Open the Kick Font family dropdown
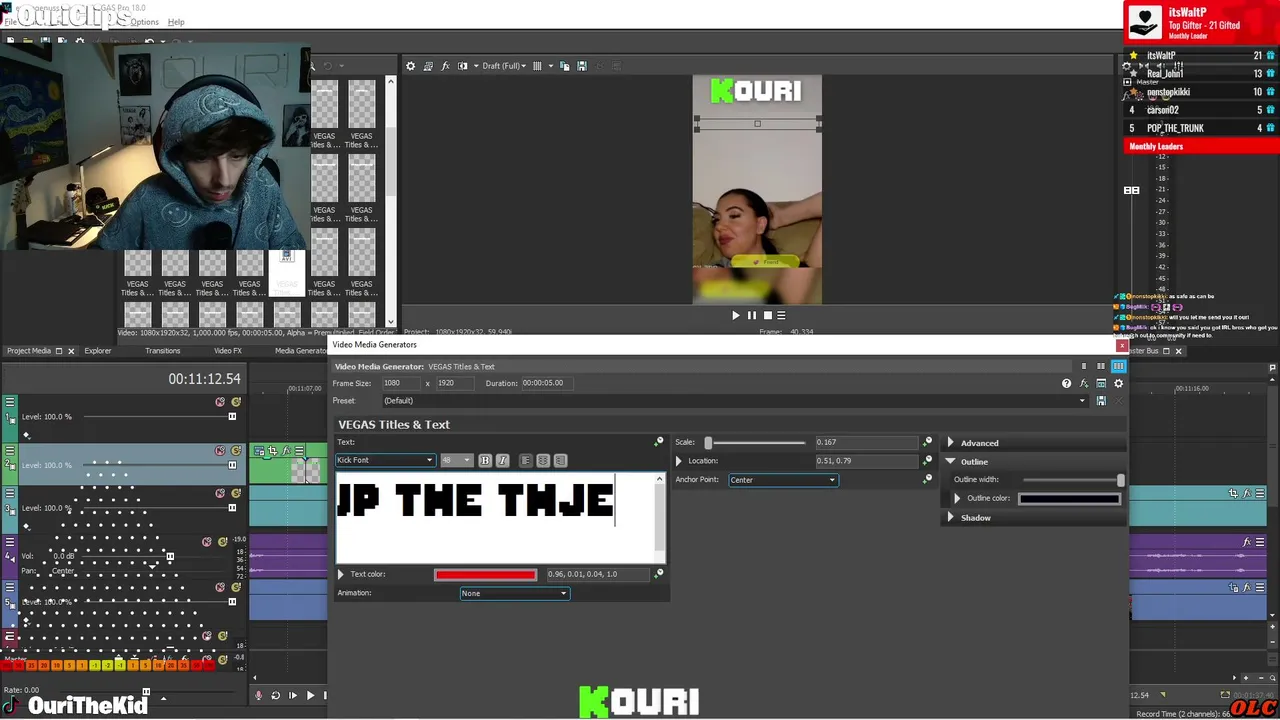Screen dimensions: 1280x720 click(385, 460)
